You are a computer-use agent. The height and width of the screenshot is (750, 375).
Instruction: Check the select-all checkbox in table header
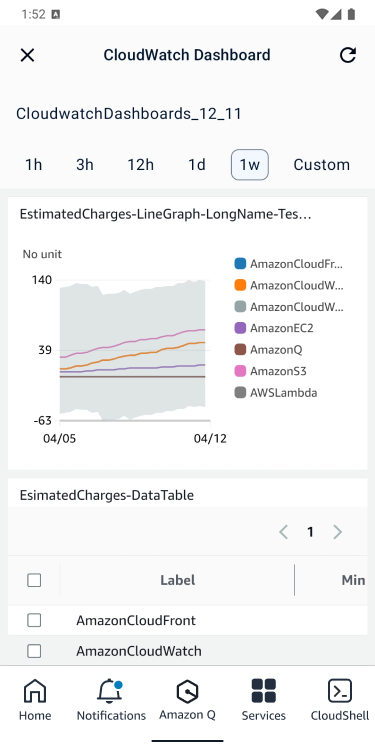(x=34, y=580)
